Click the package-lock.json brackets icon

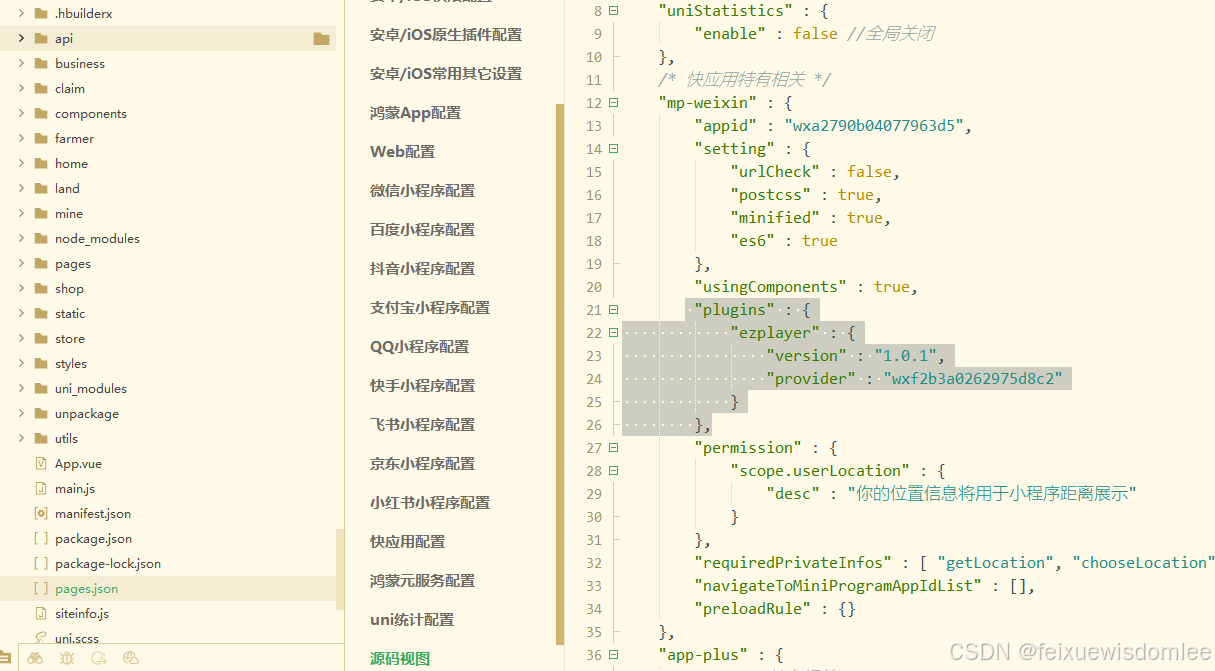(x=41, y=564)
